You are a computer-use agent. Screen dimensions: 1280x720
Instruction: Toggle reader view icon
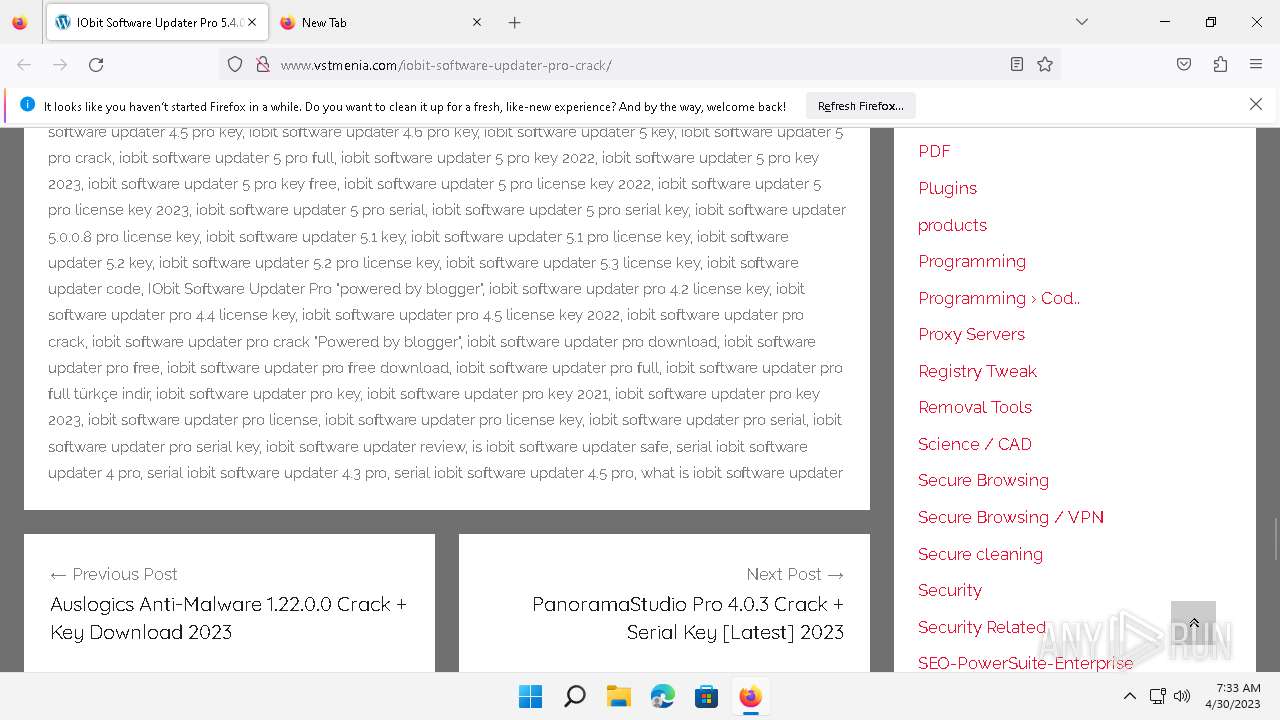tap(1017, 65)
